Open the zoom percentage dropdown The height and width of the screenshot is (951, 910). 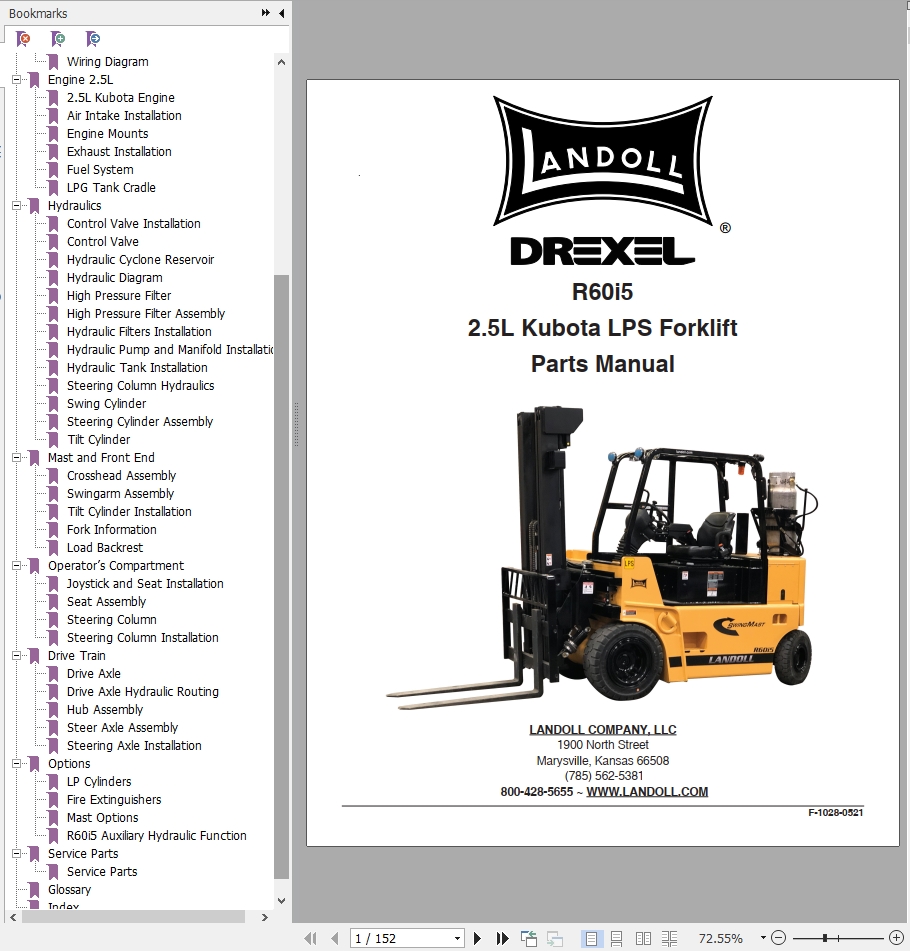click(x=763, y=938)
